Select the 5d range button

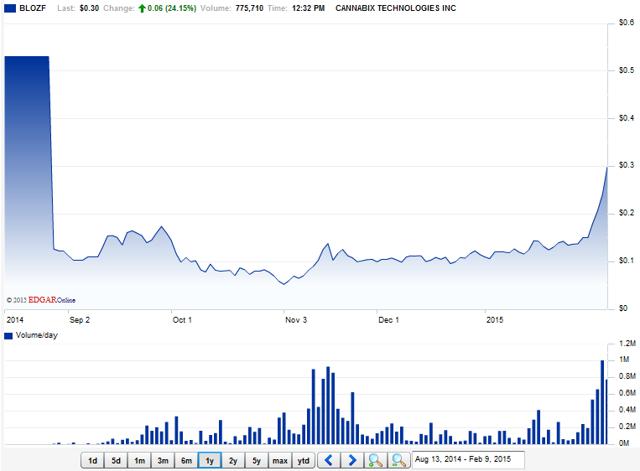pos(116,460)
